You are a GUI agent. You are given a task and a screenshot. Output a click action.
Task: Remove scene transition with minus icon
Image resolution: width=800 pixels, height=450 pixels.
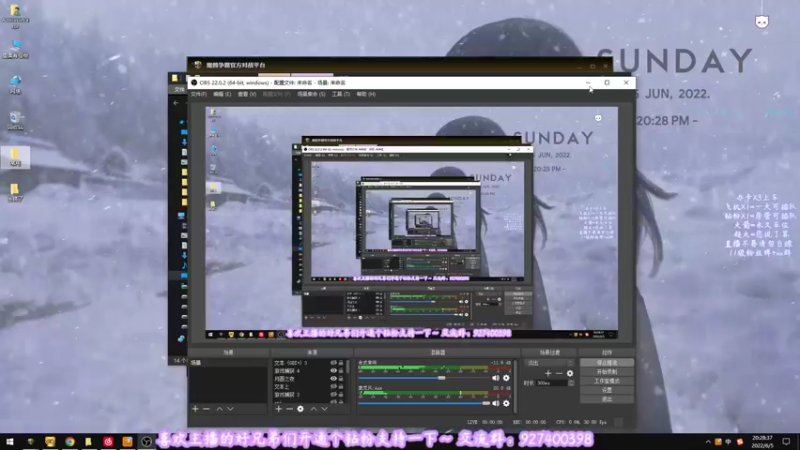[x=559, y=373]
